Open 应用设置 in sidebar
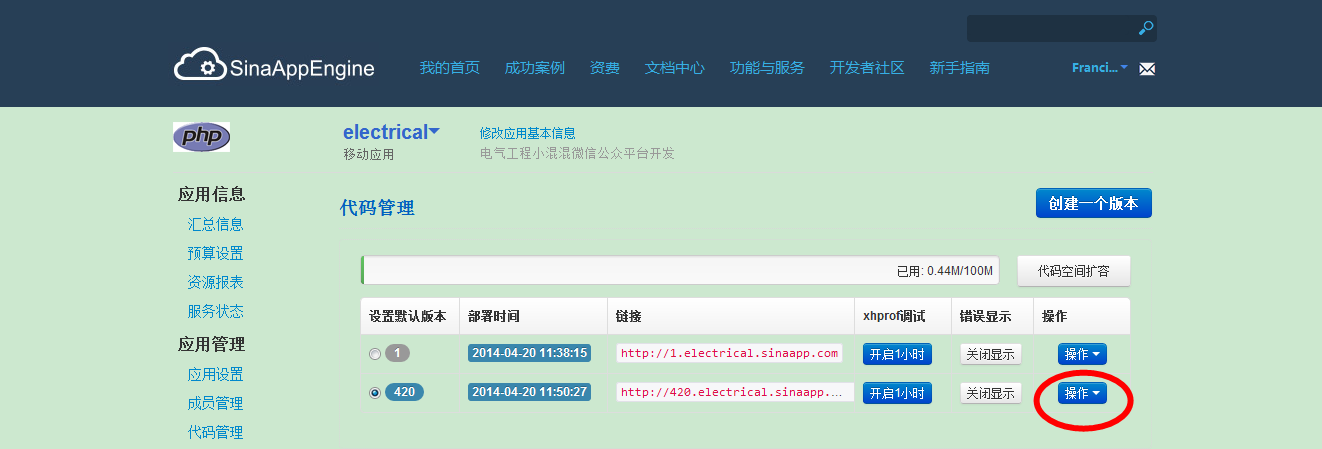The width and height of the screenshot is (1322, 449). [216, 374]
